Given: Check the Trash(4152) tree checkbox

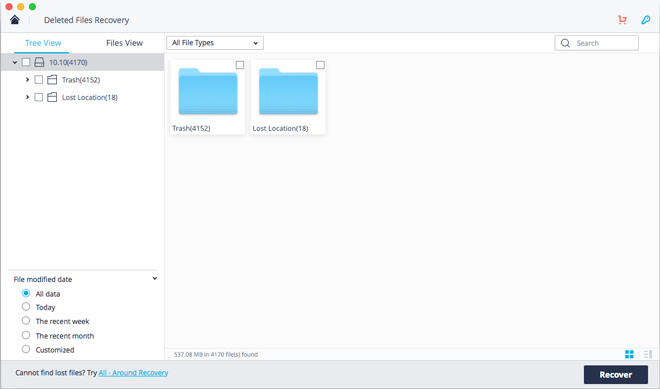Looking at the screenshot, I should (38, 80).
